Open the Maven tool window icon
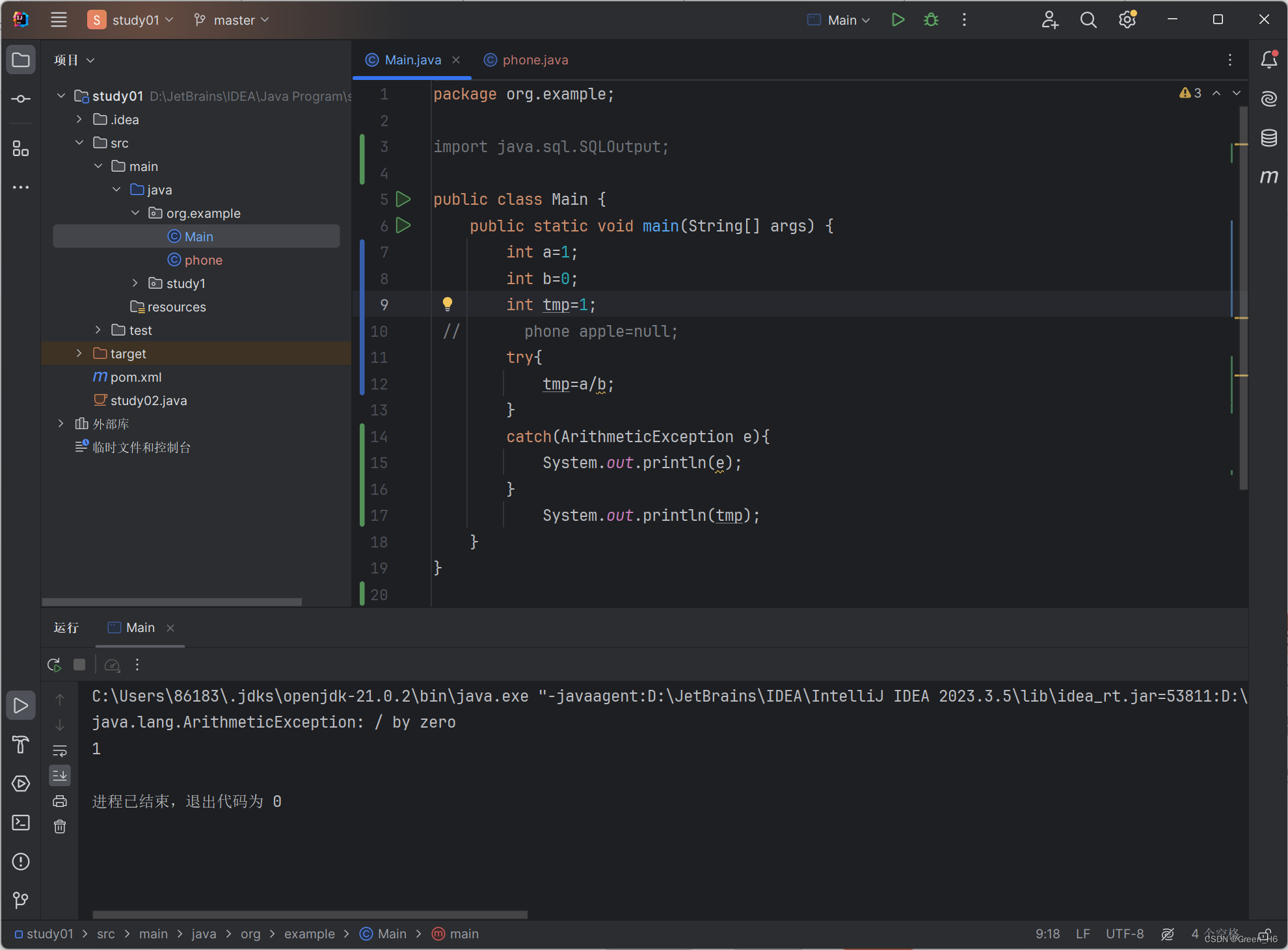The height and width of the screenshot is (950, 1288). [x=1268, y=176]
